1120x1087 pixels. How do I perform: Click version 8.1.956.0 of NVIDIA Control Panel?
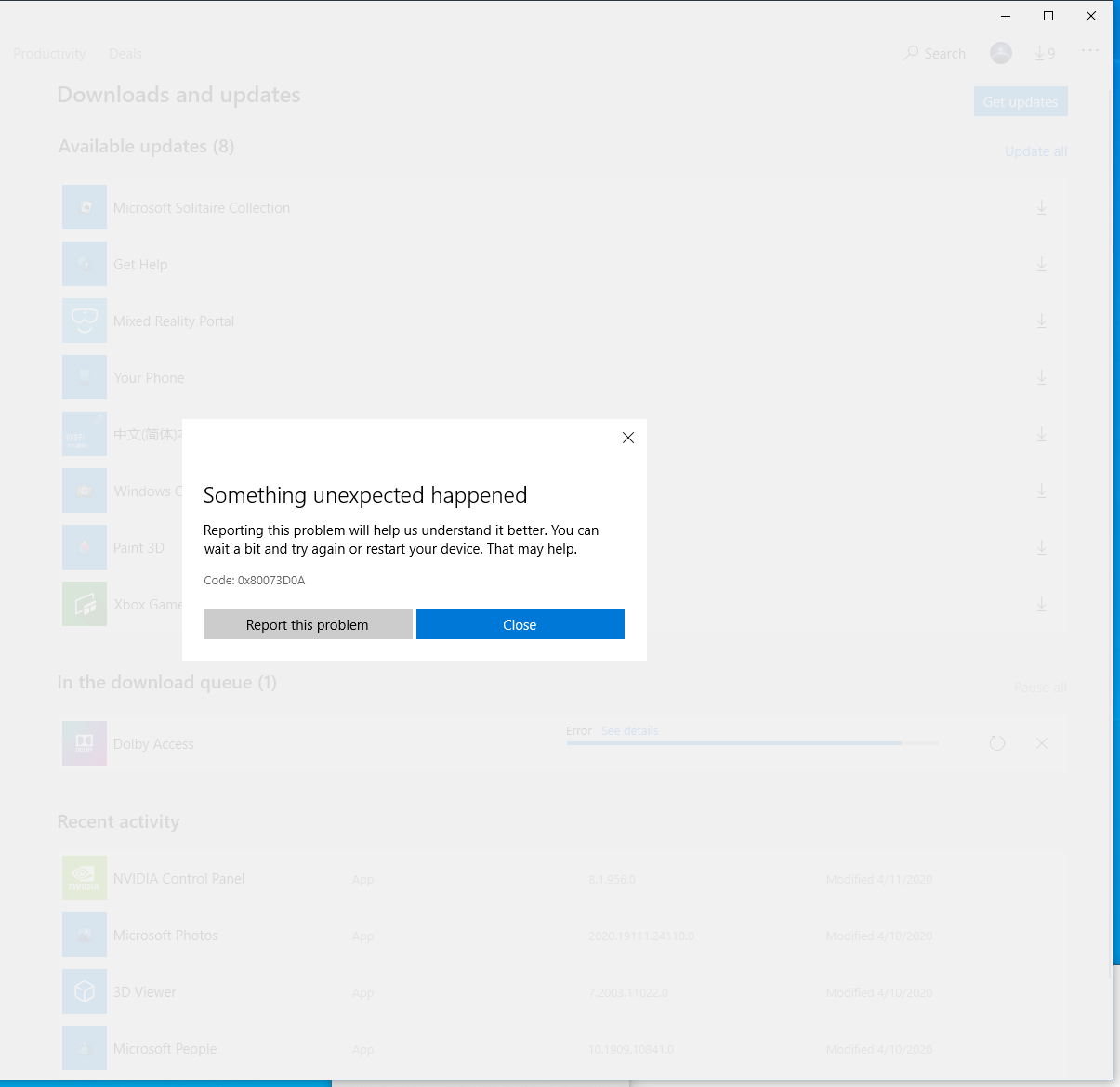(612, 880)
